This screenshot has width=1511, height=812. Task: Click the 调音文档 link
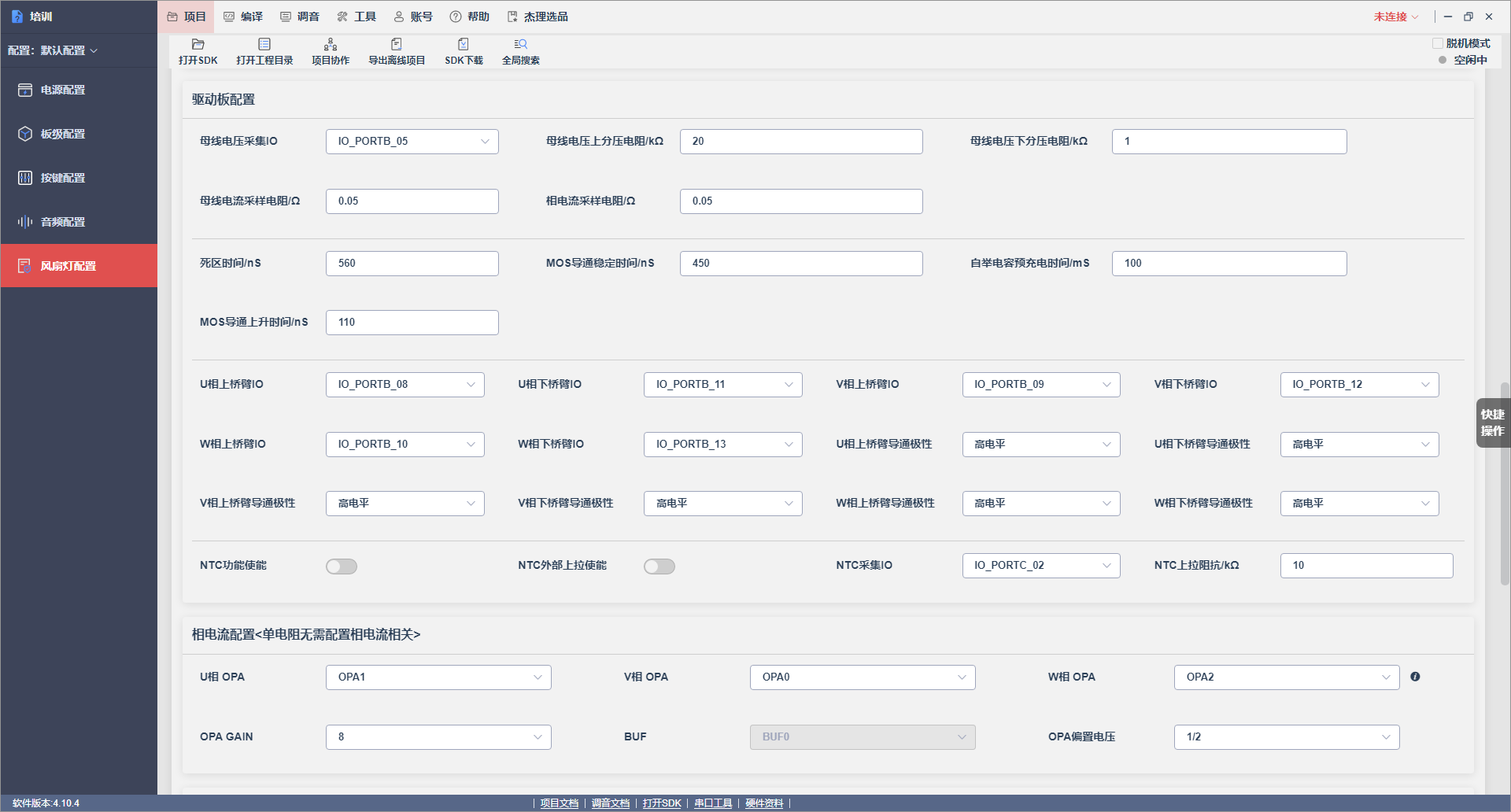click(x=611, y=803)
